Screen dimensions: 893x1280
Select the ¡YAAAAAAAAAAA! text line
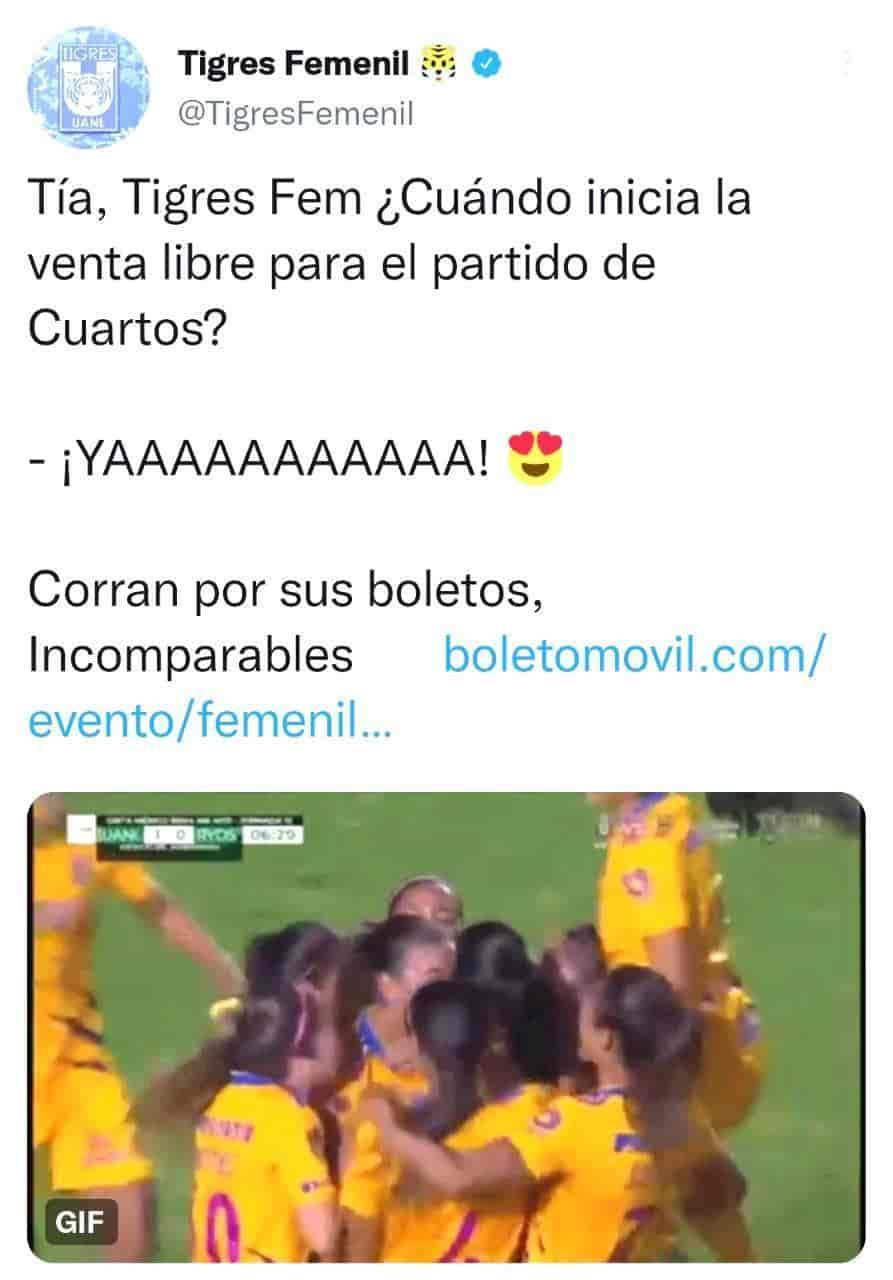(x=261, y=462)
